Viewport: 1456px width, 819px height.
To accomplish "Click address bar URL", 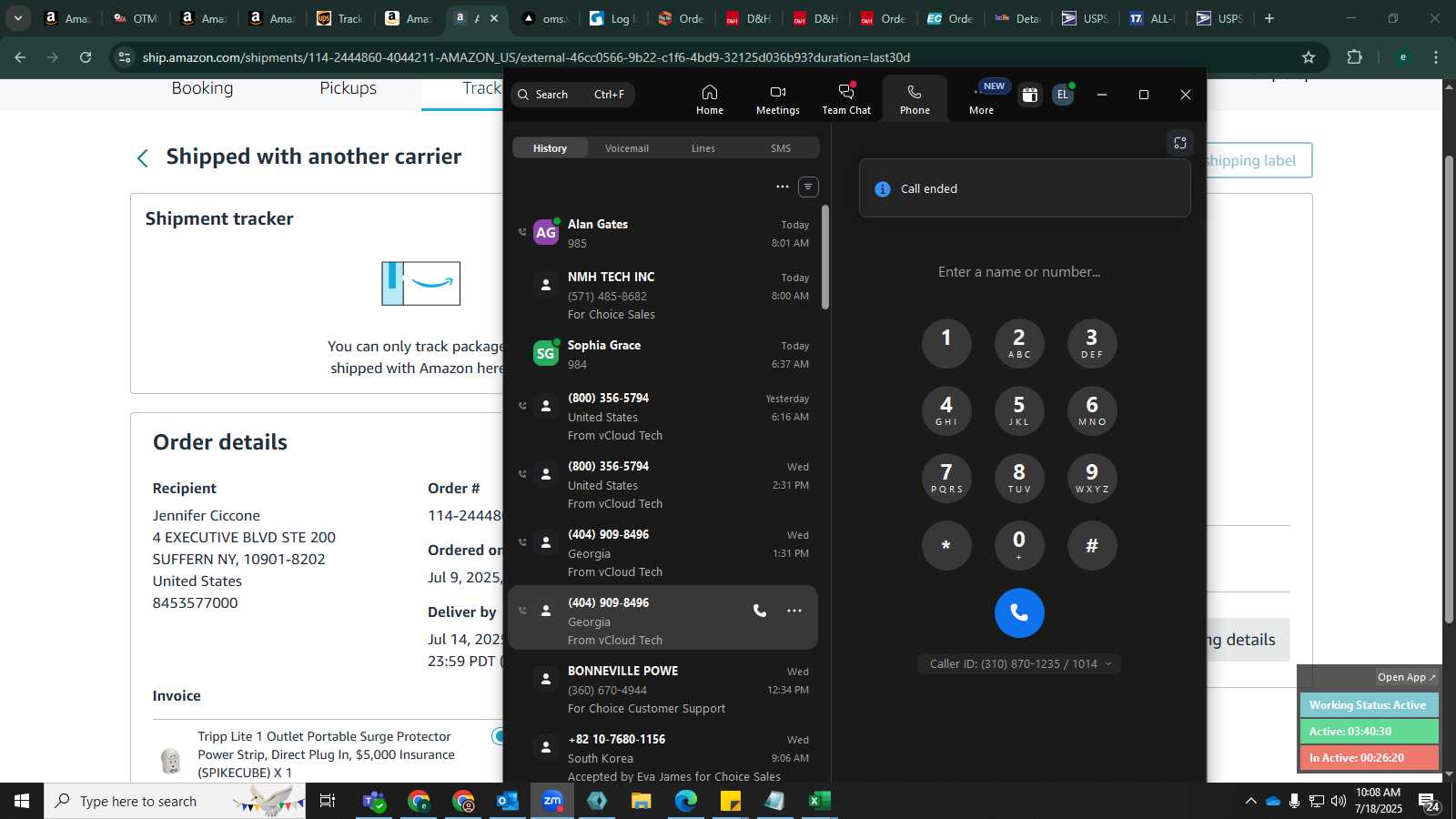I will (x=526, y=57).
